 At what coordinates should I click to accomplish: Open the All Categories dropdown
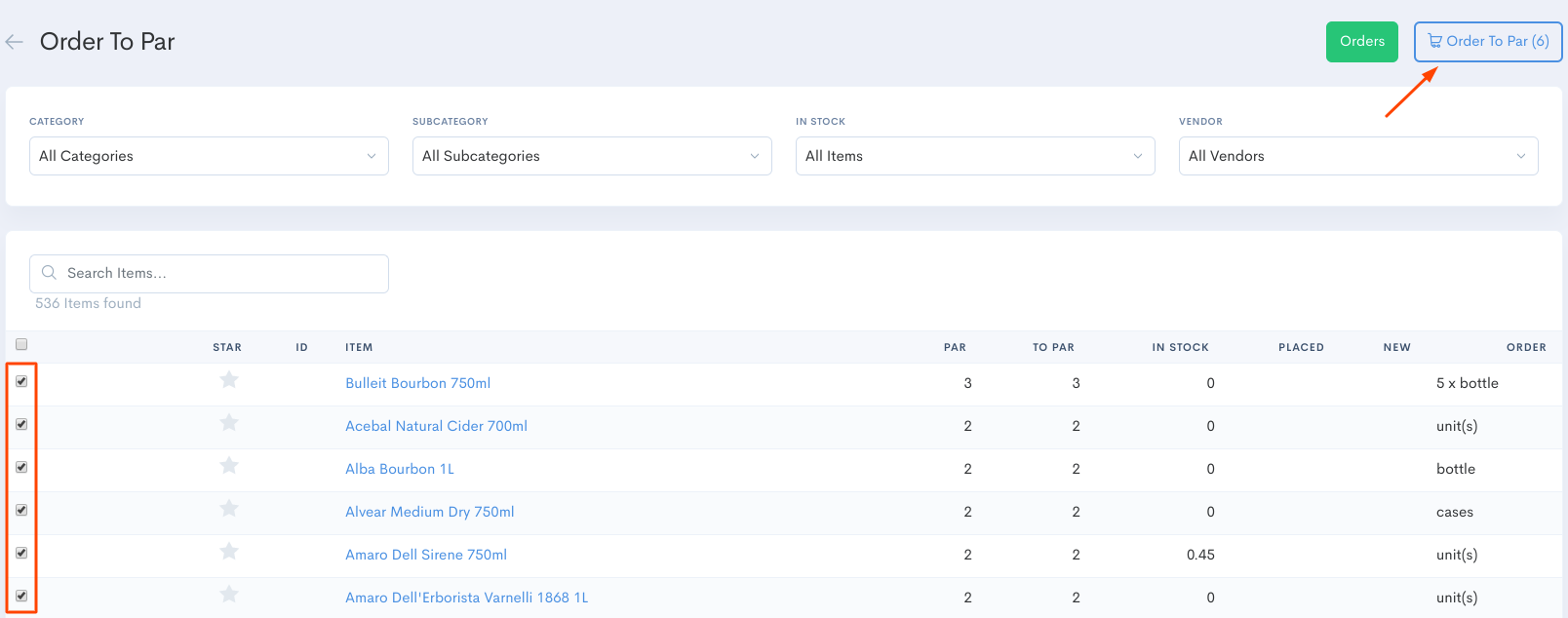click(x=209, y=156)
